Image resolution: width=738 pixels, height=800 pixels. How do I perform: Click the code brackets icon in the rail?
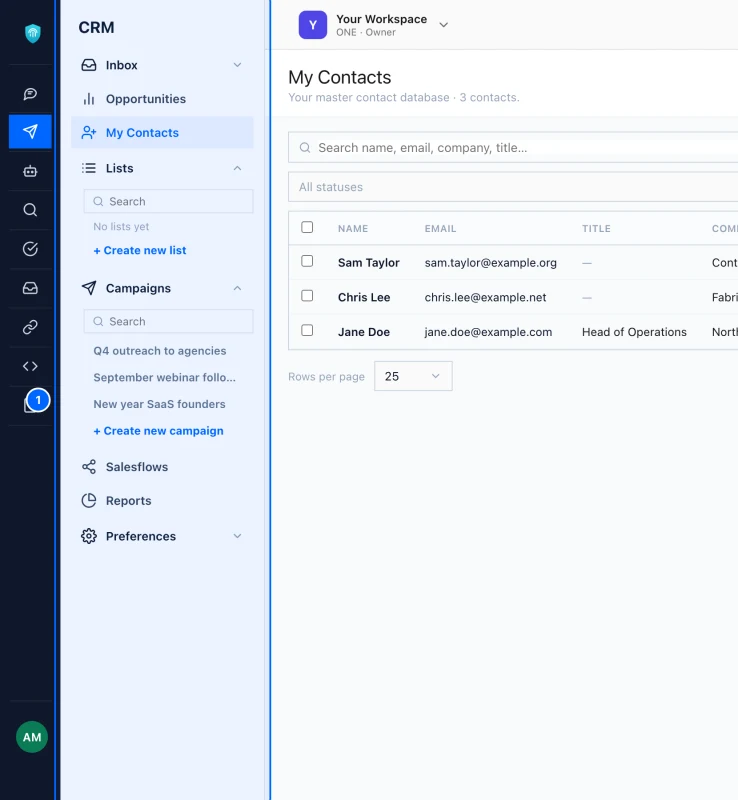[x=30, y=366]
